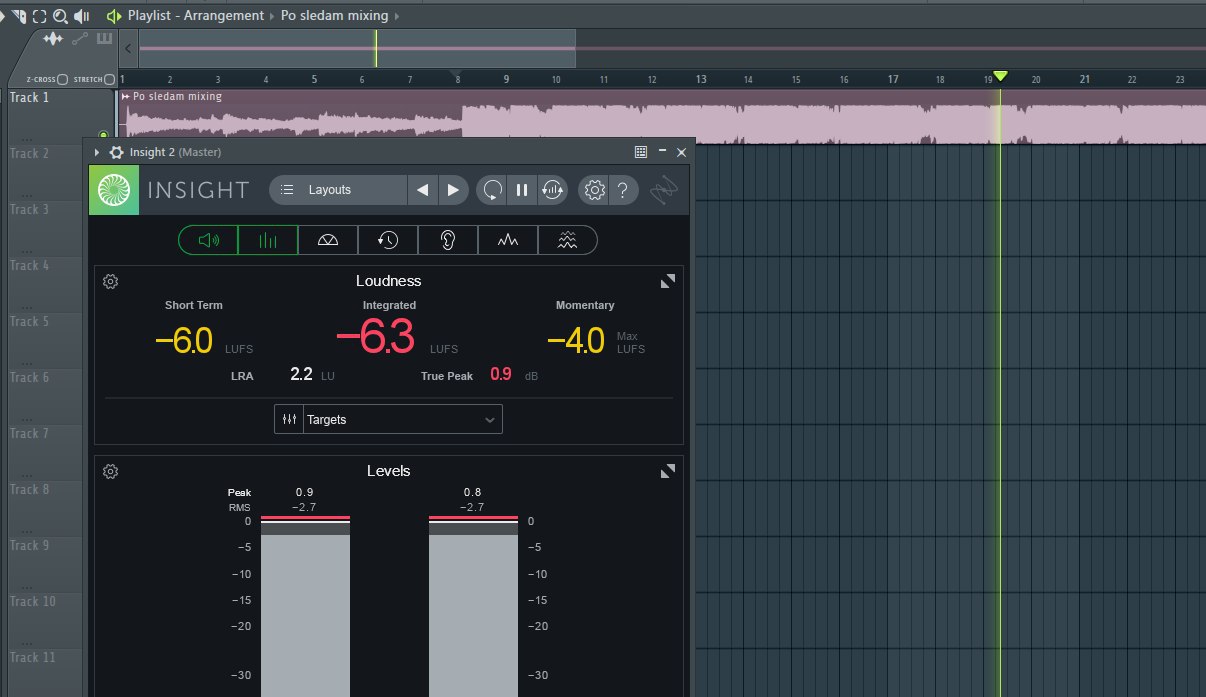Open the Insight 2 plugin options arrow
The image size is (1206, 697).
(x=97, y=152)
